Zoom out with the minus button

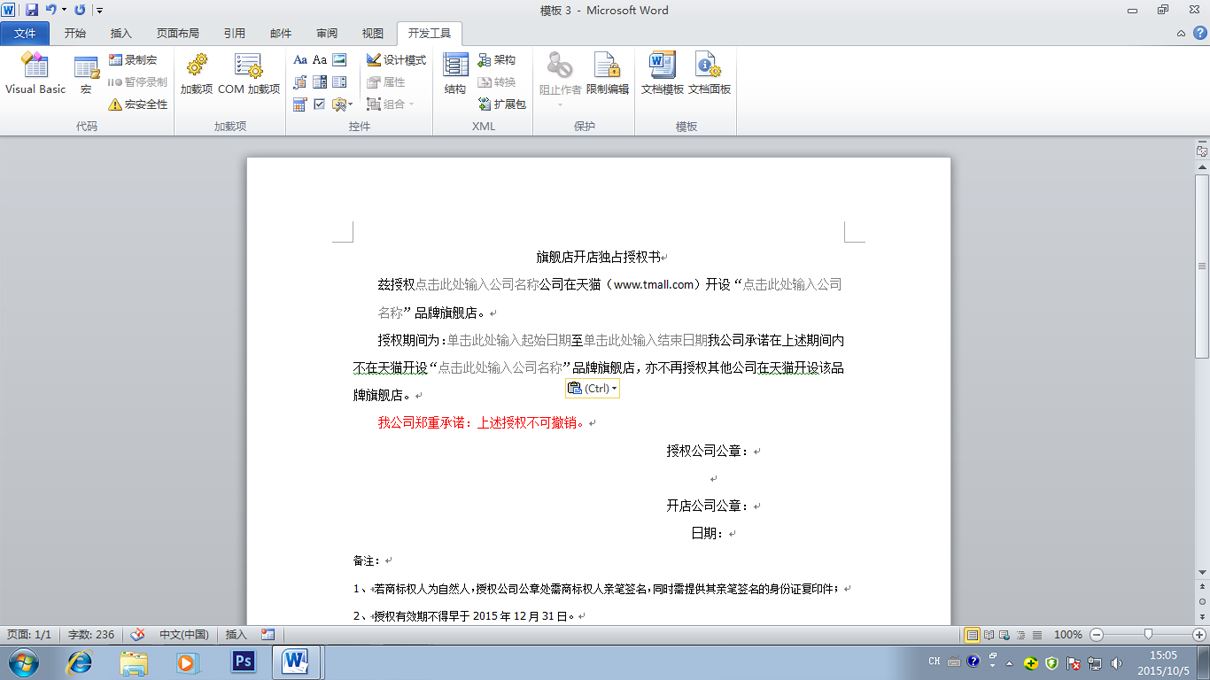tap(1096, 634)
